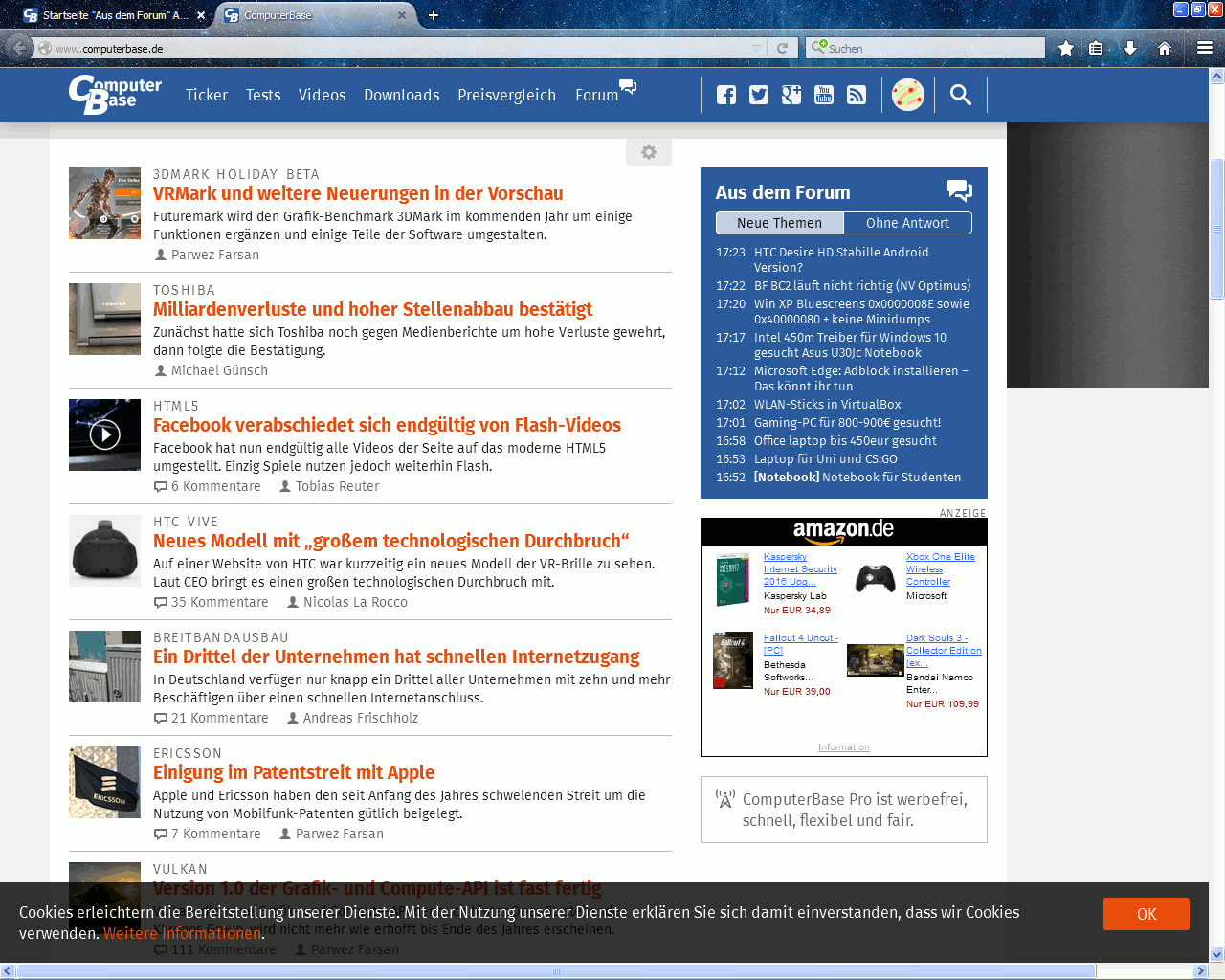1225x980 pixels.
Task: Click the 3DMark article thumbnail
Action: point(105,204)
